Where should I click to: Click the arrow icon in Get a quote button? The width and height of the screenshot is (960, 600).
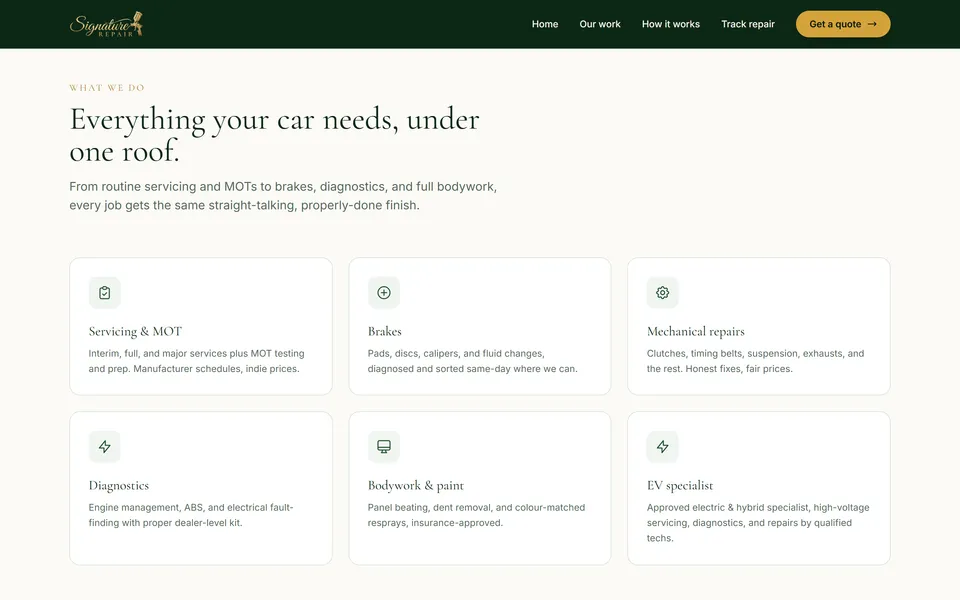[872, 24]
